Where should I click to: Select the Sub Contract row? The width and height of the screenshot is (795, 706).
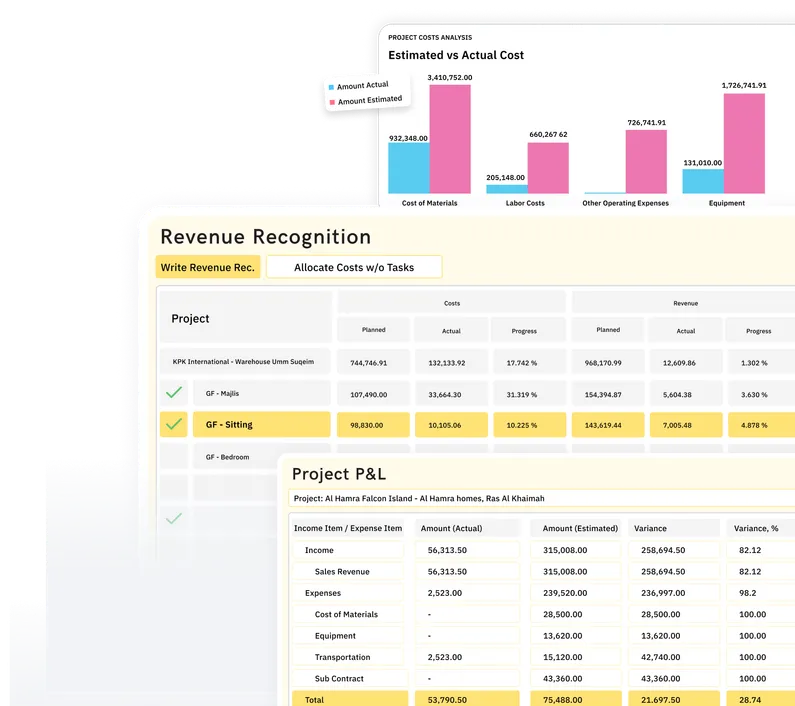[x=349, y=678]
